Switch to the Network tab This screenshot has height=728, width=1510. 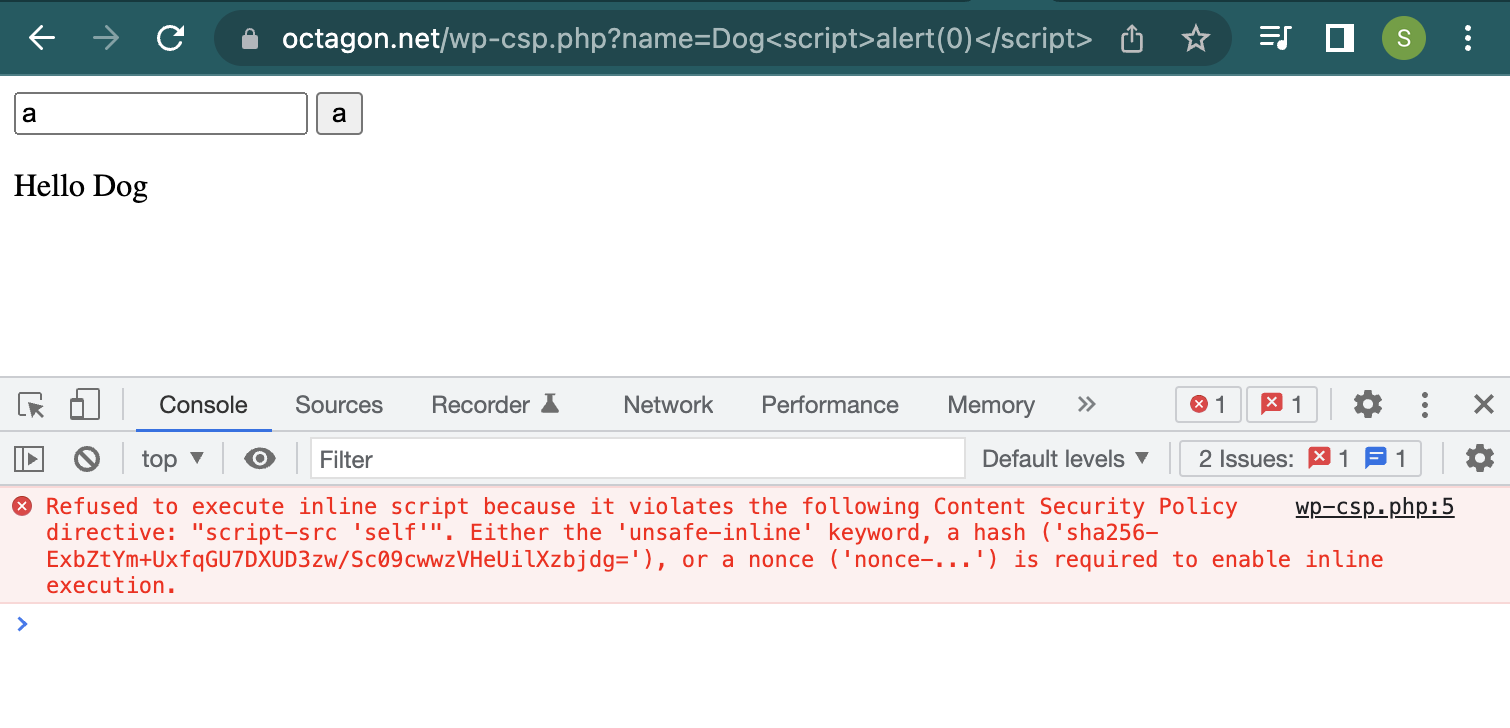667,404
